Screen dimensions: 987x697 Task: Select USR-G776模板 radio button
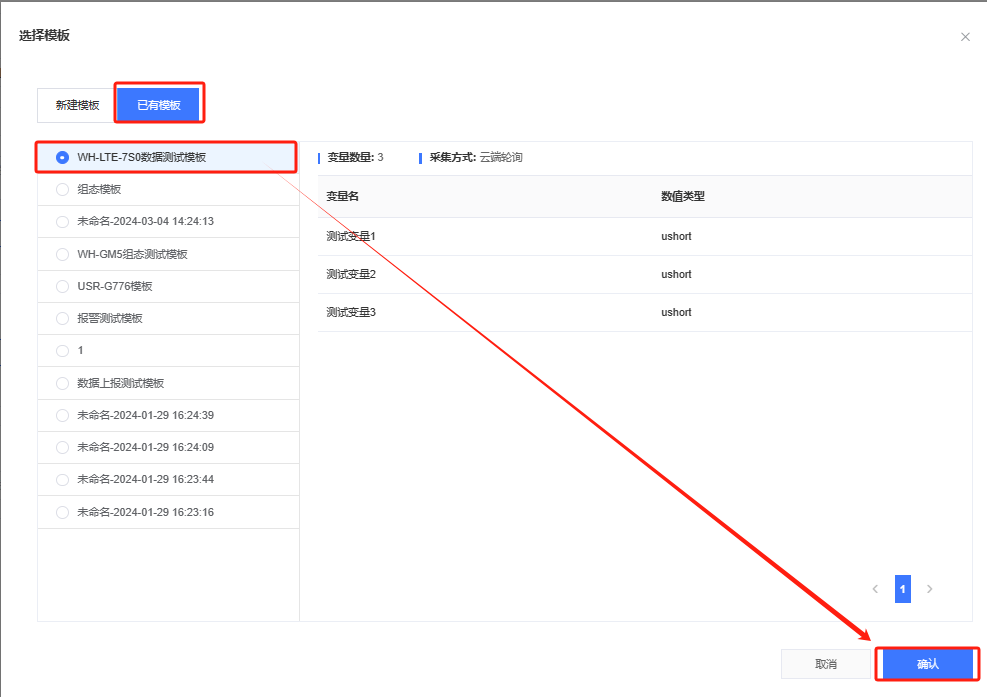click(x=63, y=286)
